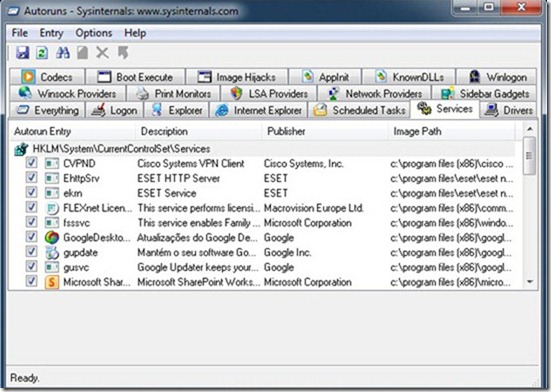Click the CVPND service icon

click(52, 164)
